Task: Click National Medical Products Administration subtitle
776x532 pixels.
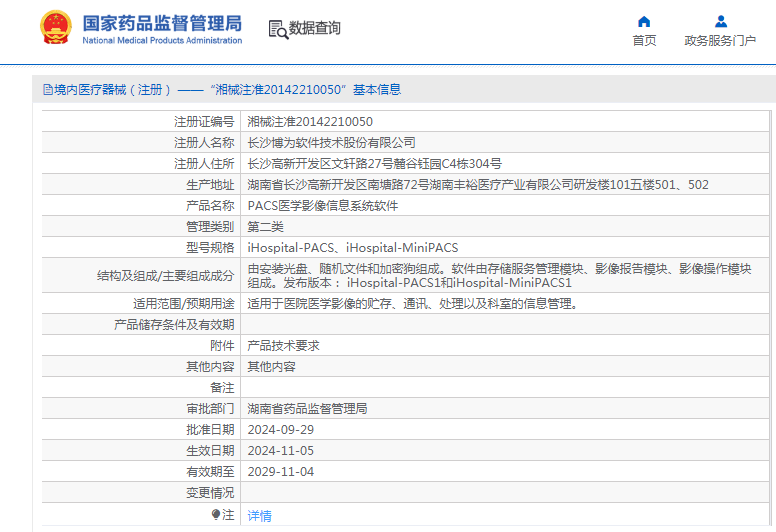Action: tap(162, 41)
